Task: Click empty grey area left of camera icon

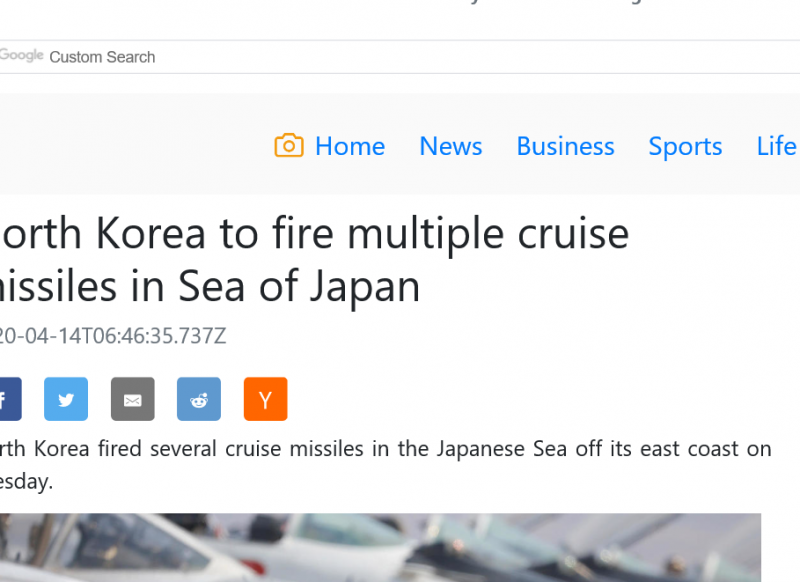Action: click(130, 146)
